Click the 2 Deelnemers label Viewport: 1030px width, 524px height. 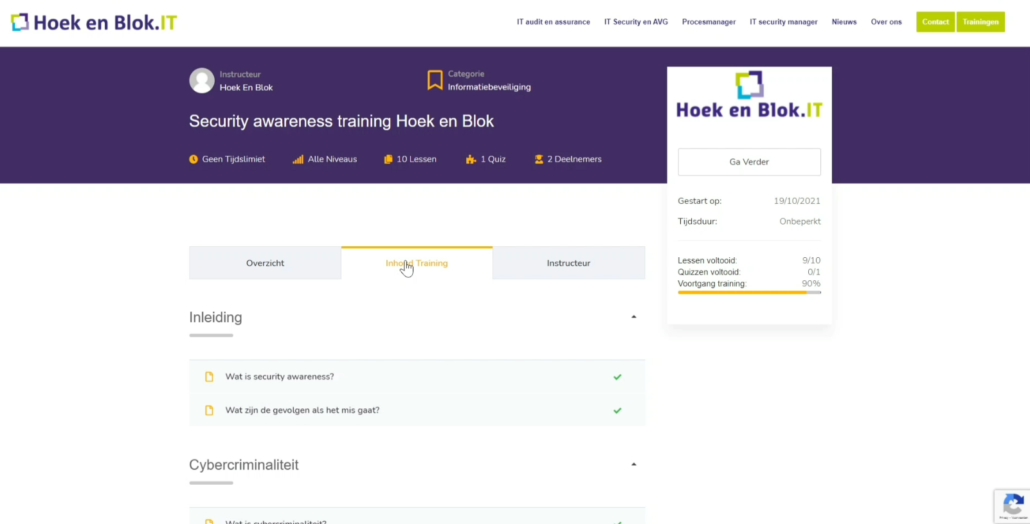(x=575, y=159)
